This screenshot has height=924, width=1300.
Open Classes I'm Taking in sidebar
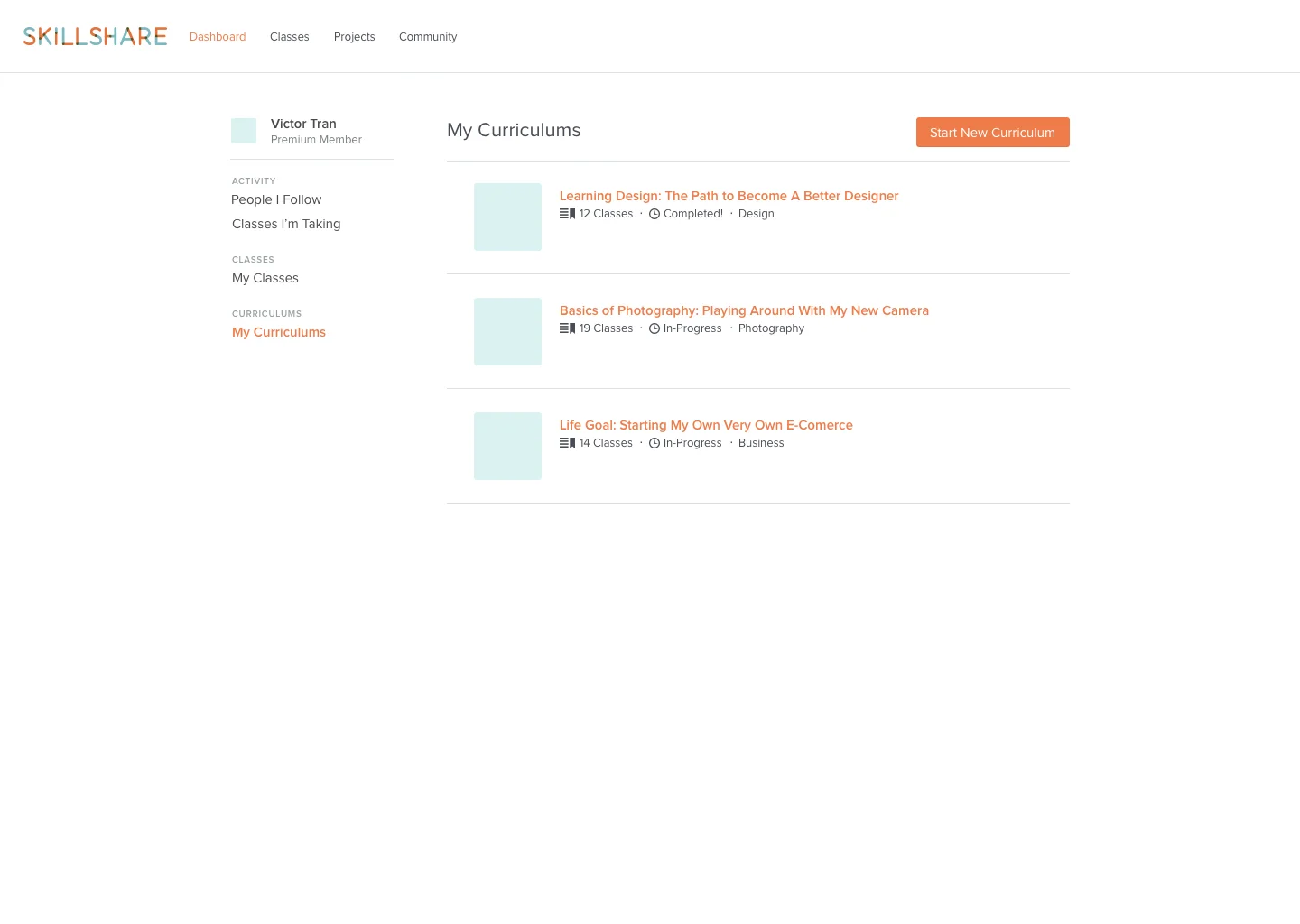286,224
